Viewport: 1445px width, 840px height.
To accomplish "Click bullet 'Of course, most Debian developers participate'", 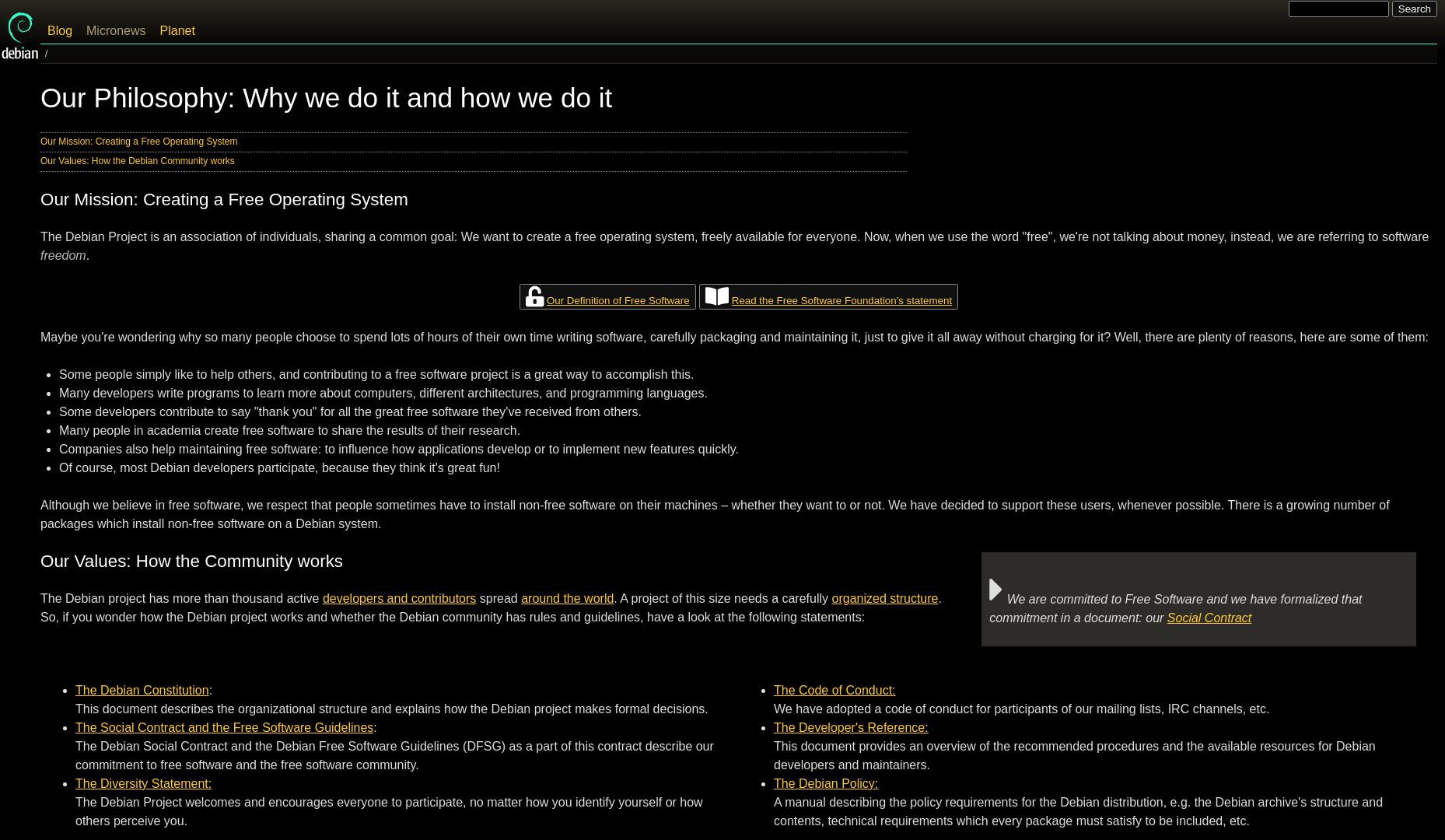I will pyautogui.click(x=279, y=467).
